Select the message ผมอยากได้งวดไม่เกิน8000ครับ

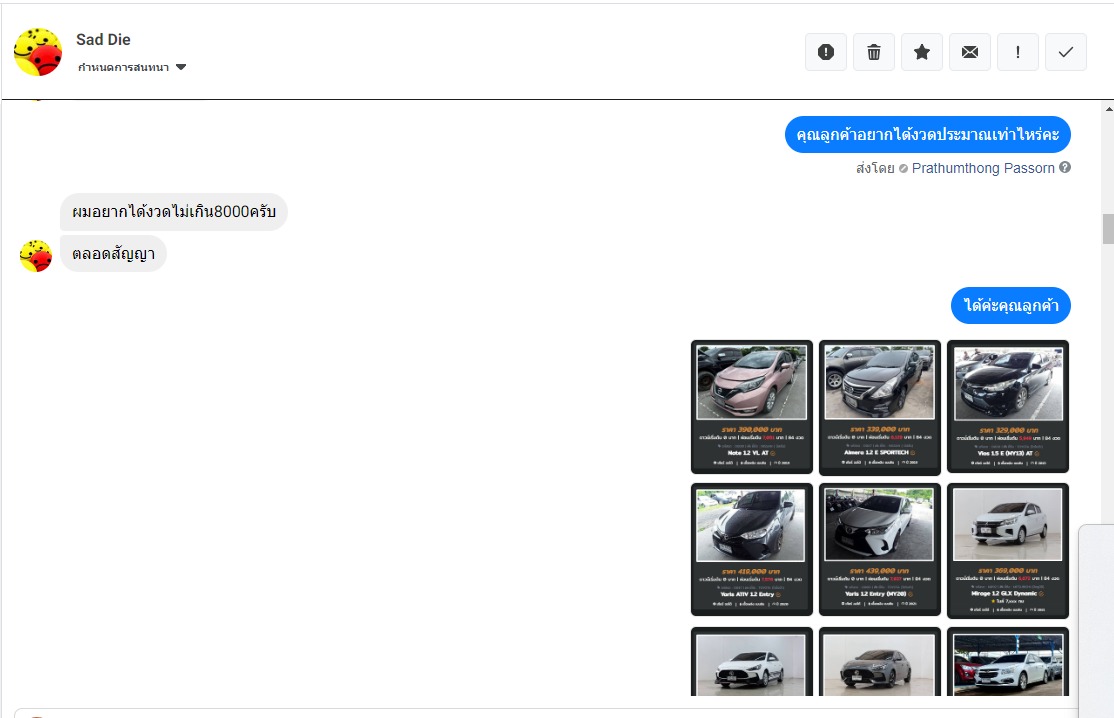[173, 212]
